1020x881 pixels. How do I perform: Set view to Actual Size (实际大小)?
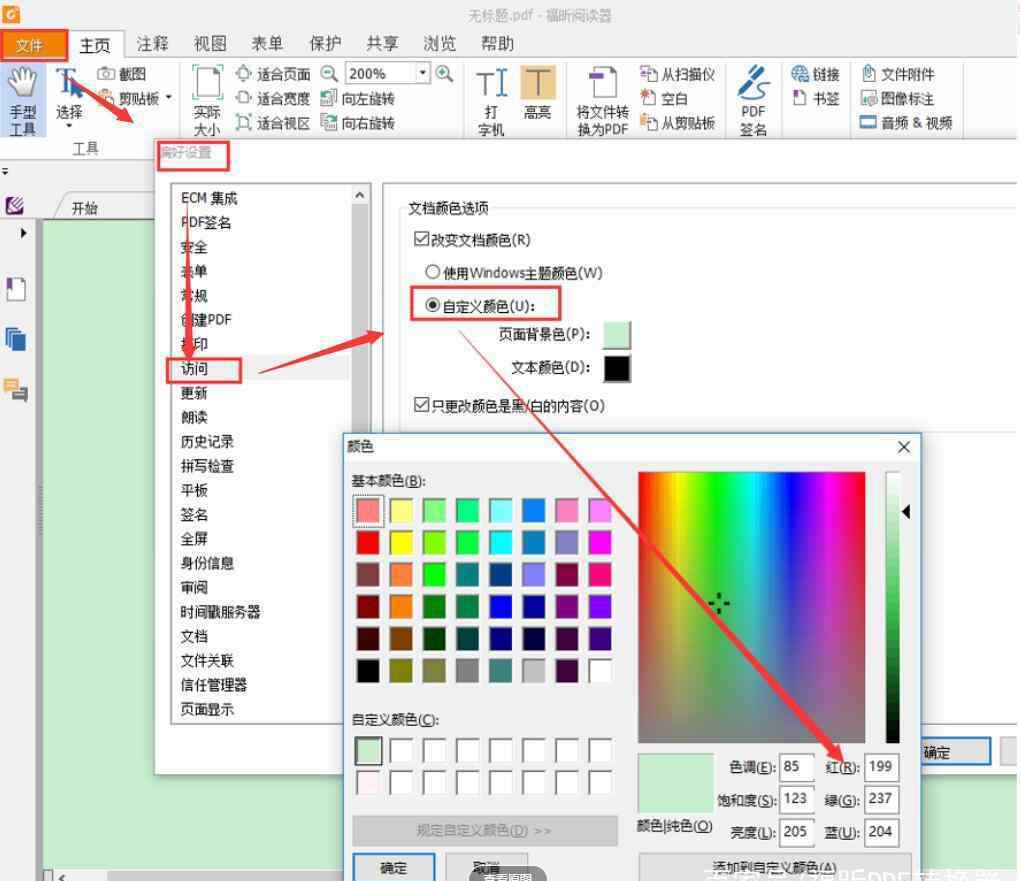click(x=207, y=101)
